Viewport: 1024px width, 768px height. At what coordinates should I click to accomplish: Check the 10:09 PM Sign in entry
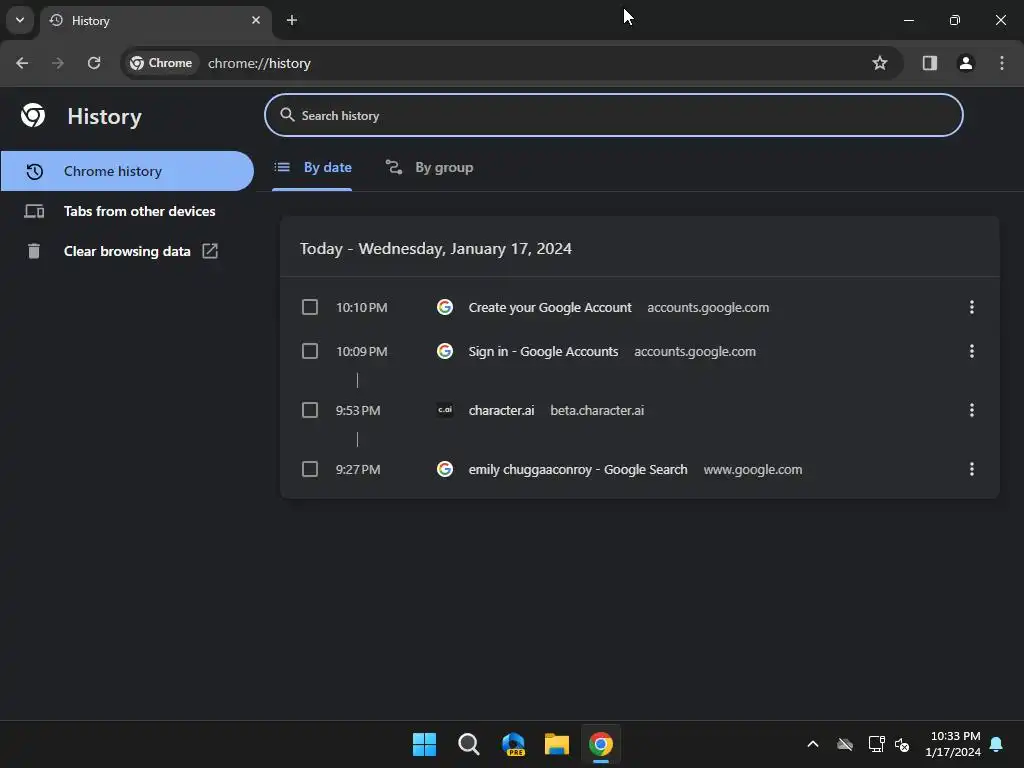click(x=310, y=351)
